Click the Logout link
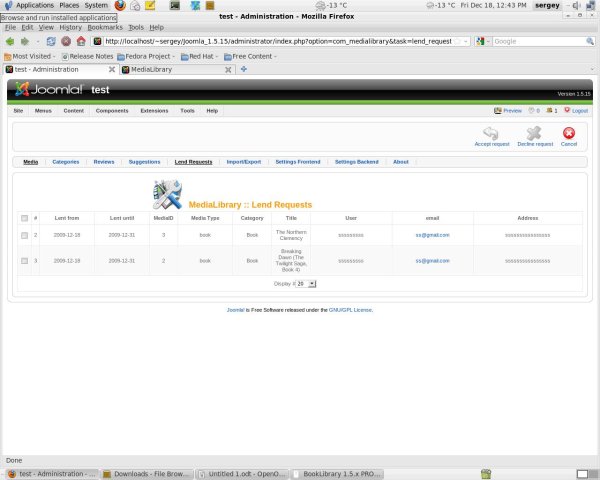 pyautogui.click(x=580, y=111)
